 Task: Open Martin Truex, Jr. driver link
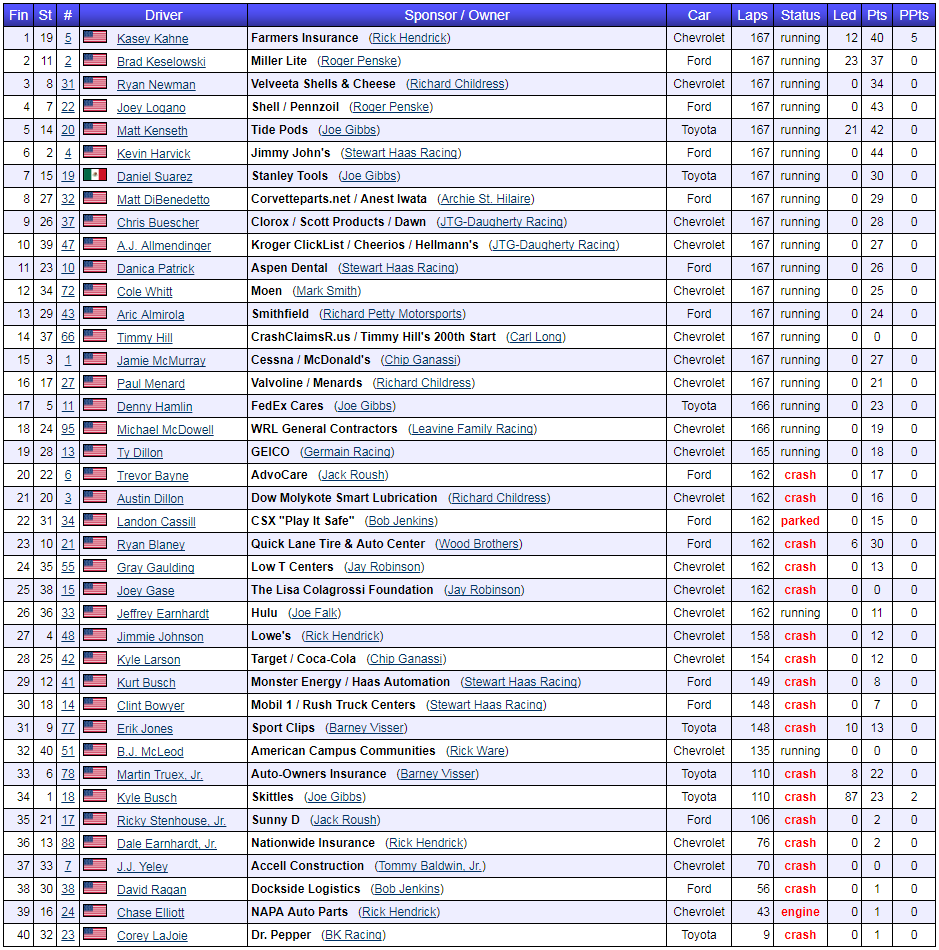tap(160, 775)
